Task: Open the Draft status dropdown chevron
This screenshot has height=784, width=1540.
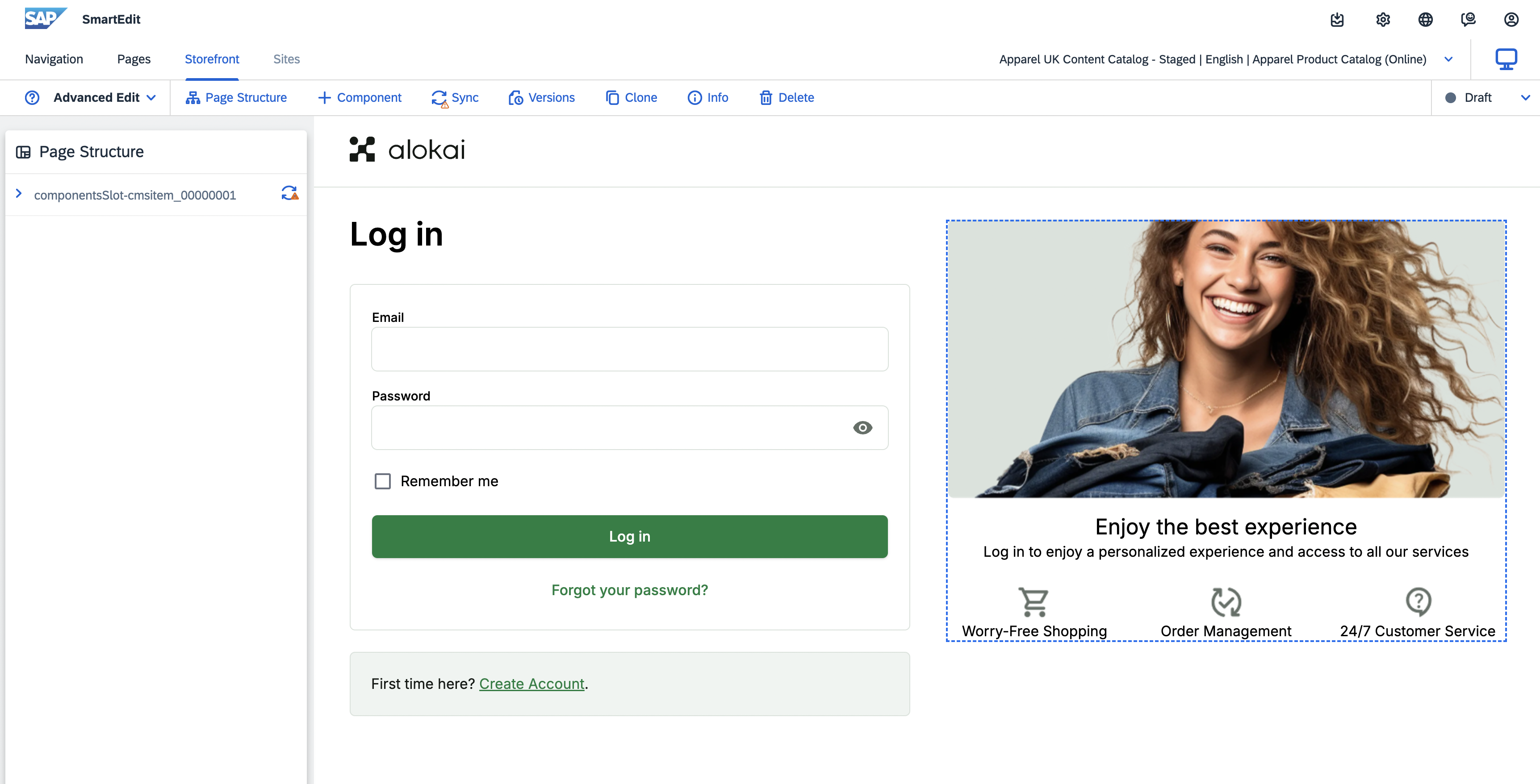Action: click(x=1526, y=97)
